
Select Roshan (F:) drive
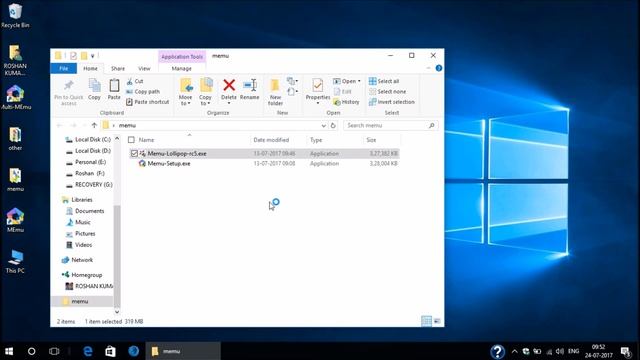coord(85,173)
